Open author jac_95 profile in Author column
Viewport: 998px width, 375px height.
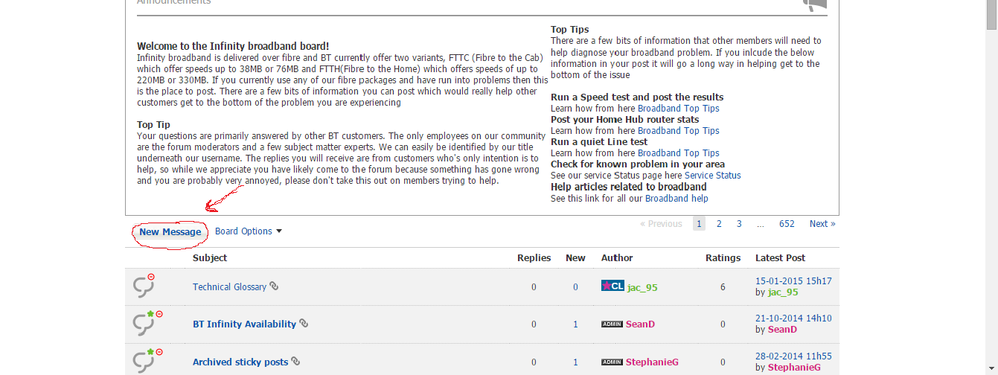pyautogui.click(x=642, y=288)
